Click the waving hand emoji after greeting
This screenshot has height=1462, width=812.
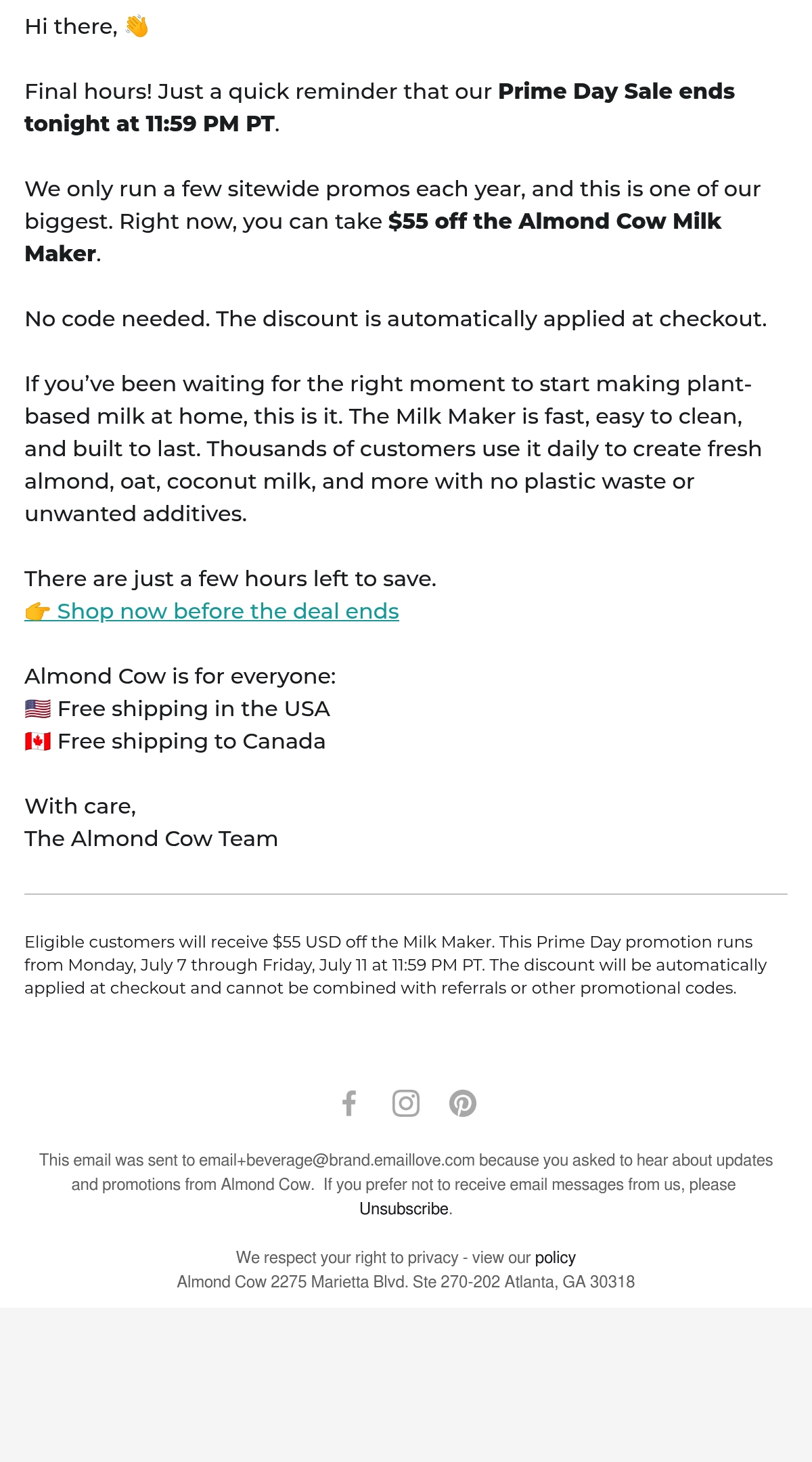[137, 26]
